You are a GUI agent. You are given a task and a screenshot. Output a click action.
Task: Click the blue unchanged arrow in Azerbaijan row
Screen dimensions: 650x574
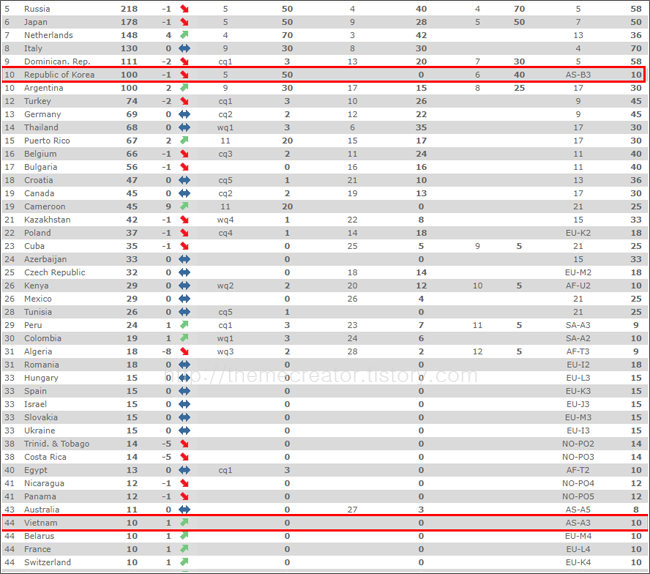(x=184, y=259)
